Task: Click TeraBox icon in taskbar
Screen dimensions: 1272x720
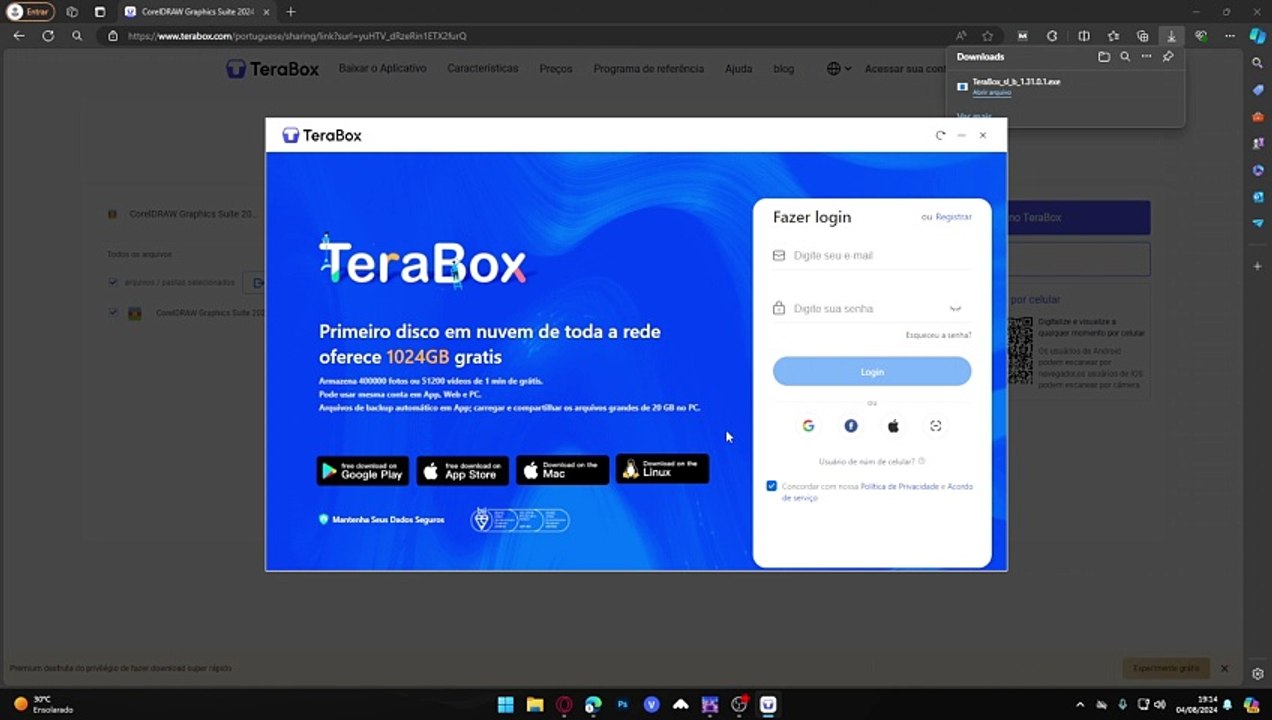Action: tap(768, 704)
